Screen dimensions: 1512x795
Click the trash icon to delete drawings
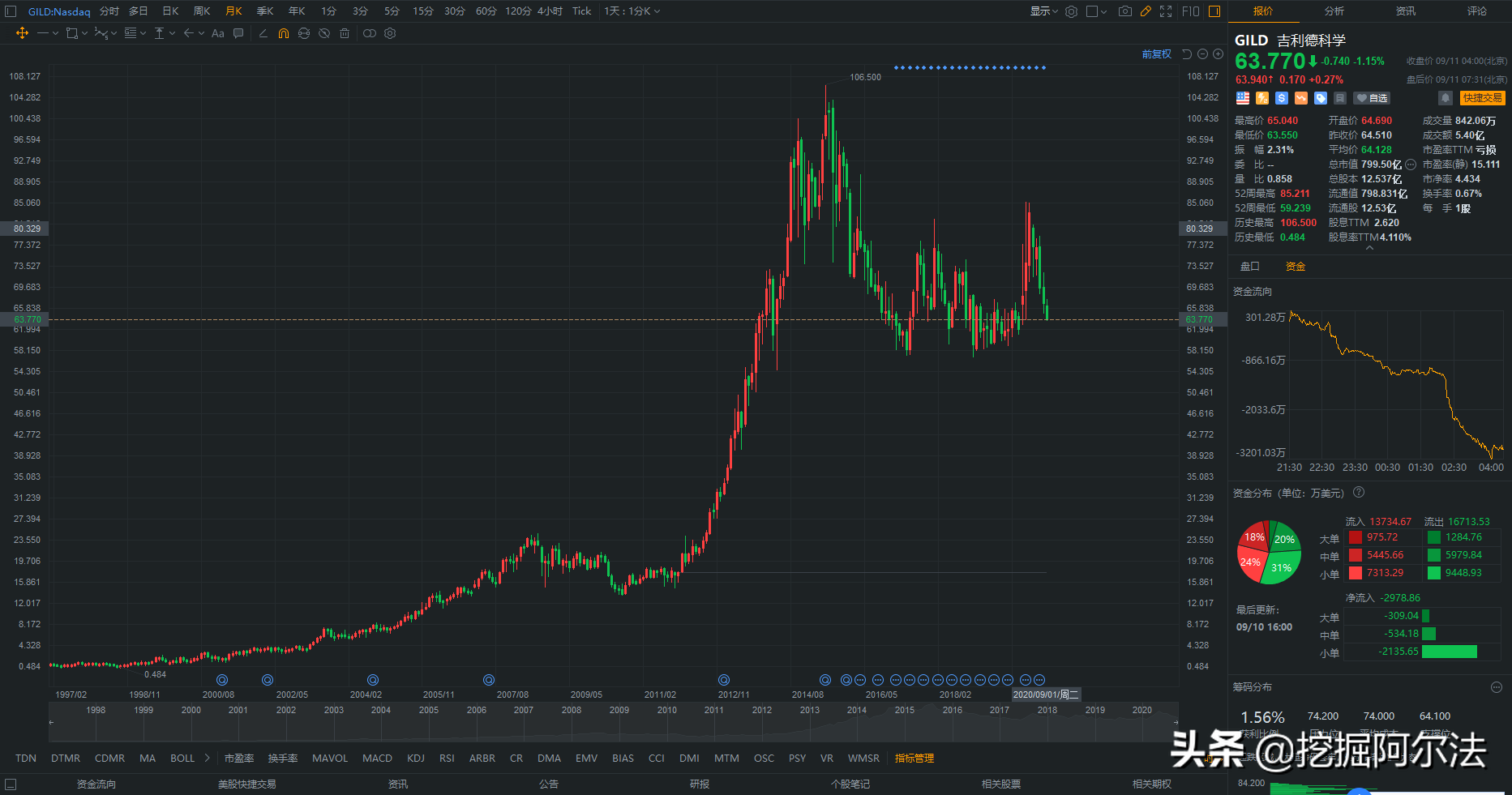coord(345,33)
